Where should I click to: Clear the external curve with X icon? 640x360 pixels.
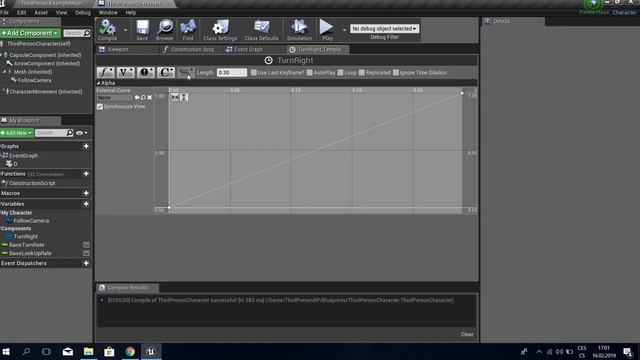click(150, 98)
